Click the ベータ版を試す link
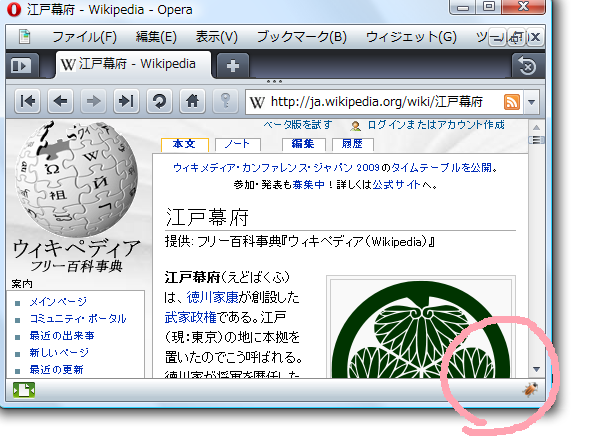592x448 pixels. point(298,125)
